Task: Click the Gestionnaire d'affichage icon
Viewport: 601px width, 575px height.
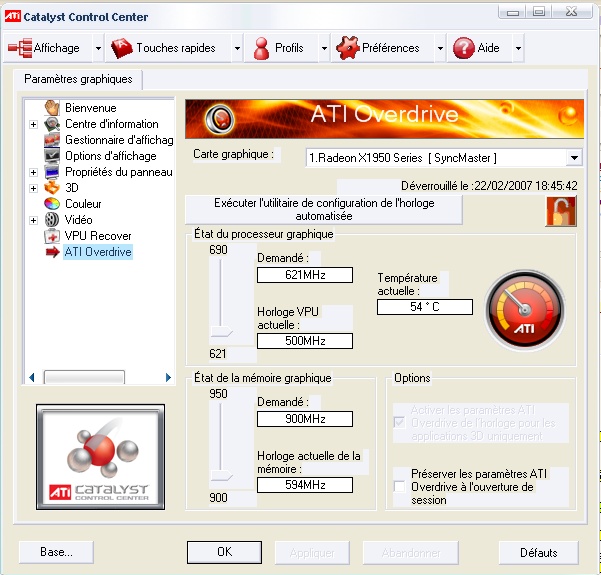Action: tap(52, 140)
